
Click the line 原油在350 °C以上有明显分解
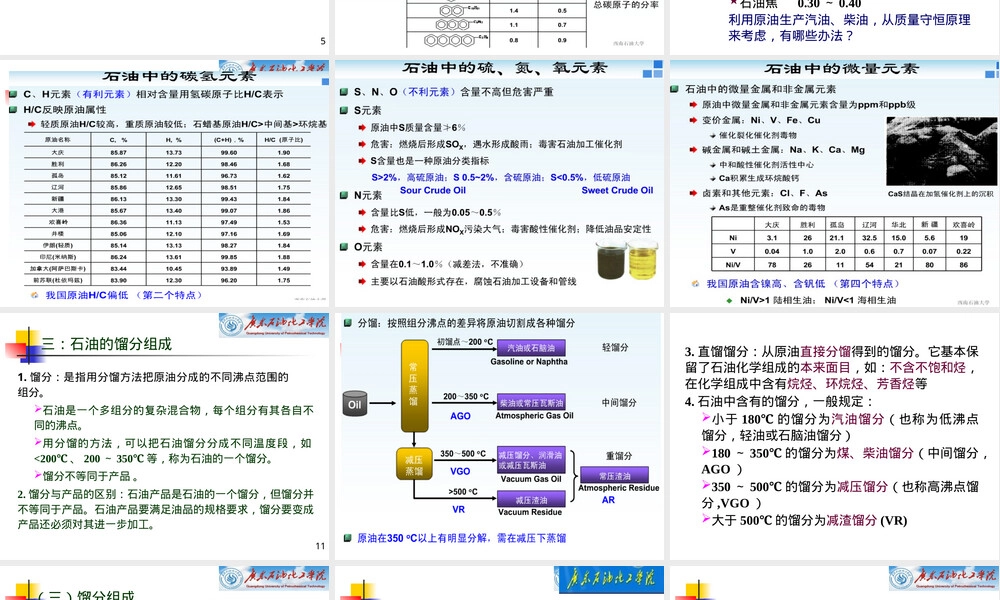tap(461, 538)
